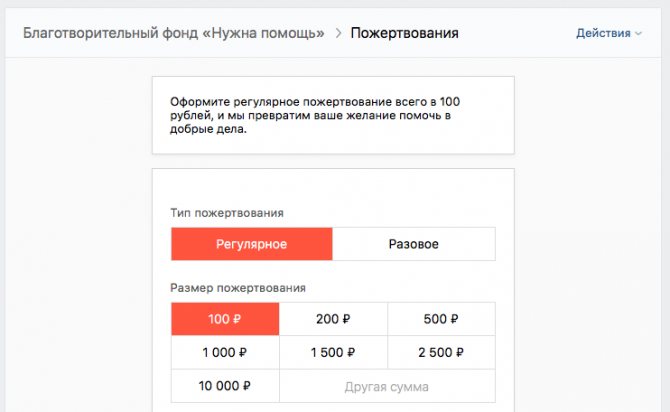The image size is (670, 412).
Task: Select the 1 500 ₽ amount
Action: [333, 352]
